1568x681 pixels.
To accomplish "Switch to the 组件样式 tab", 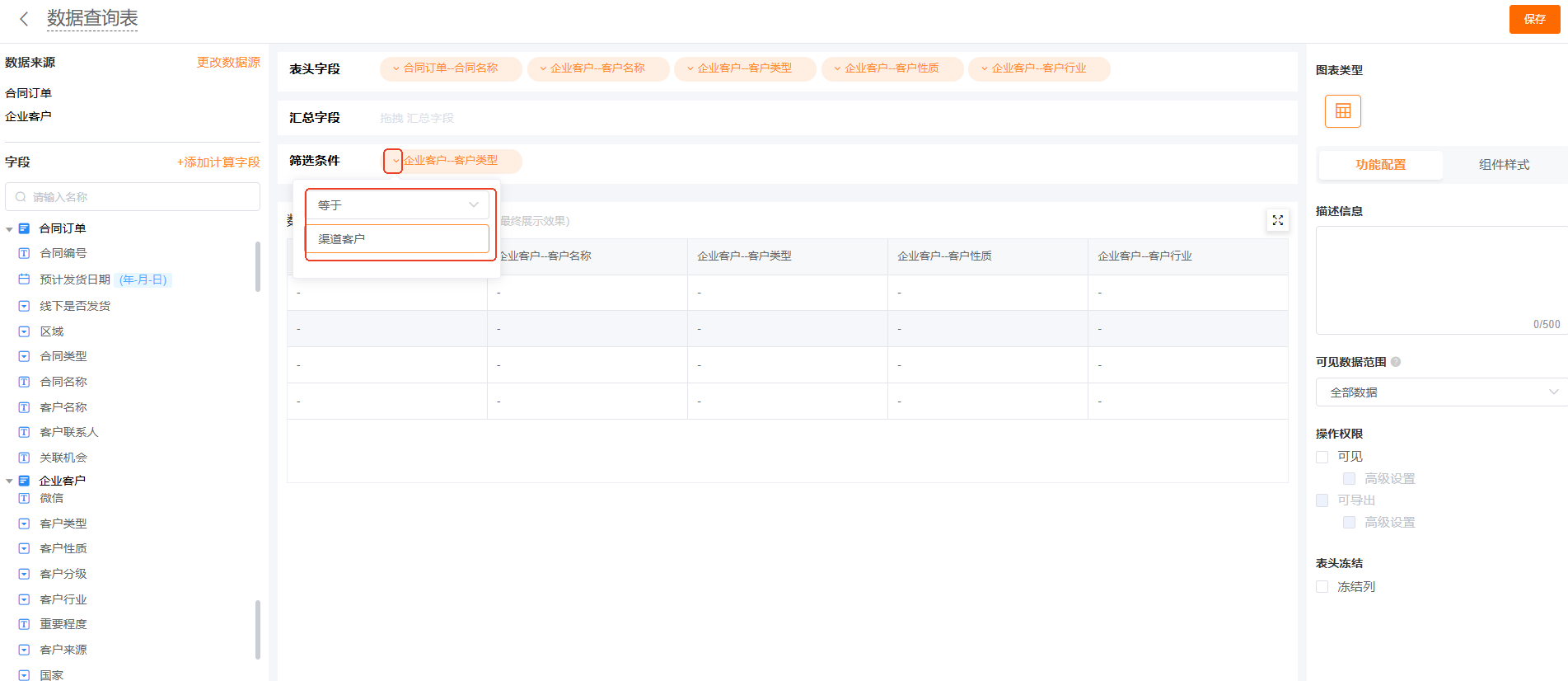I will pos(1504,165).
